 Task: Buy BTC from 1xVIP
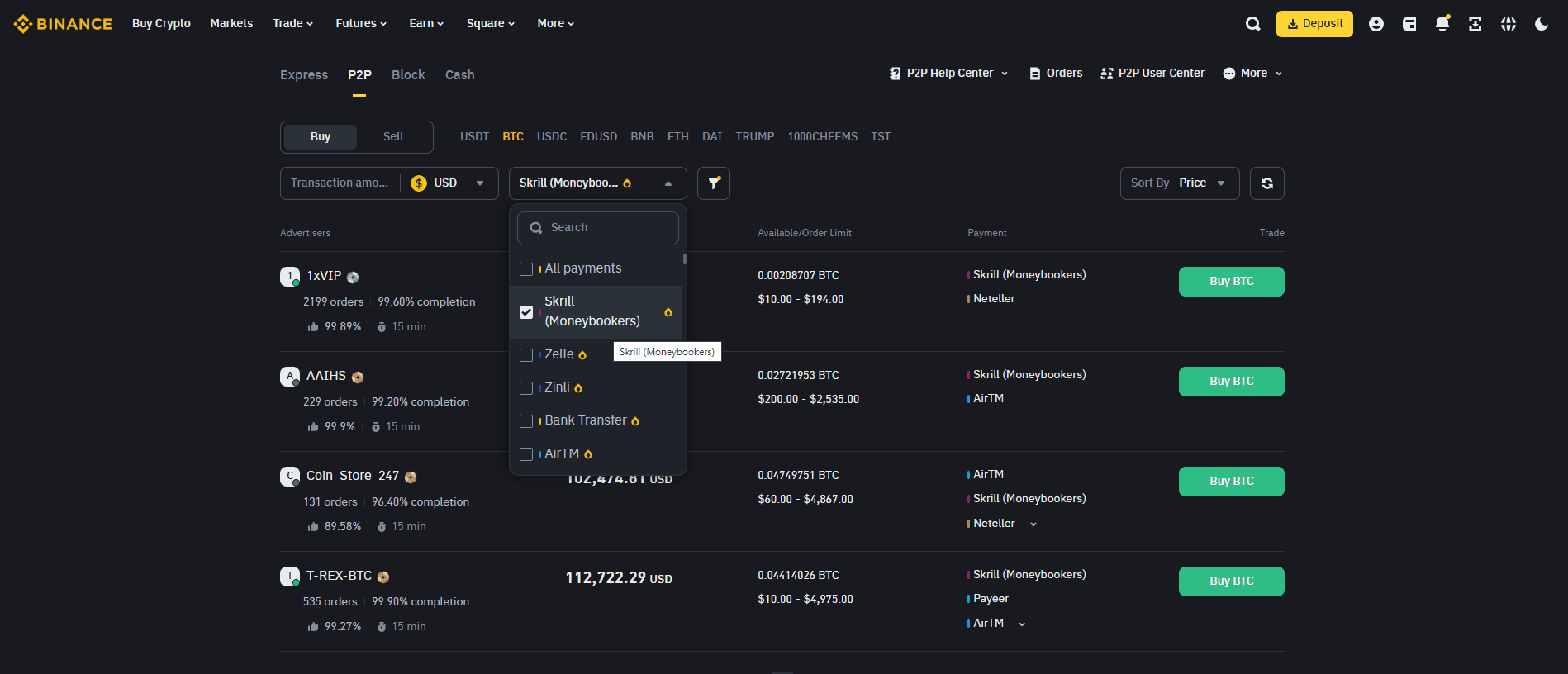coord(1232,282)
